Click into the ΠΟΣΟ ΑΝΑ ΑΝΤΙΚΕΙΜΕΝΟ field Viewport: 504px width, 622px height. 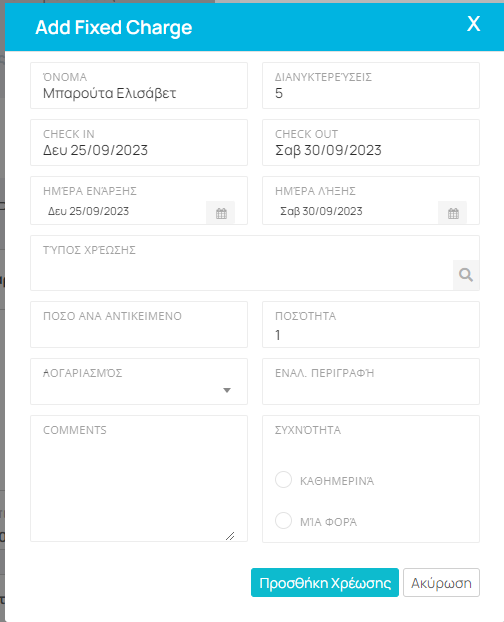click(x=139, y=324)
